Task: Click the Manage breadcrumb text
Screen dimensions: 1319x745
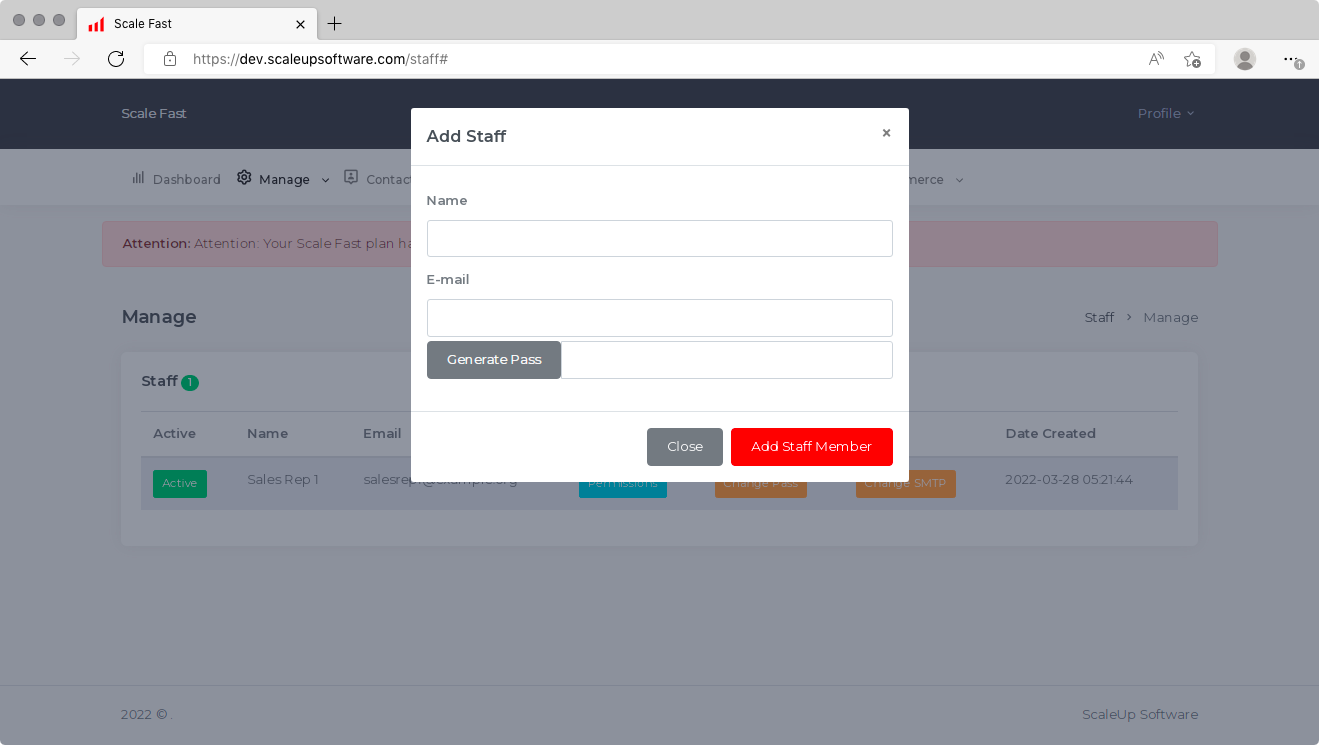Action: point(1170,317)
